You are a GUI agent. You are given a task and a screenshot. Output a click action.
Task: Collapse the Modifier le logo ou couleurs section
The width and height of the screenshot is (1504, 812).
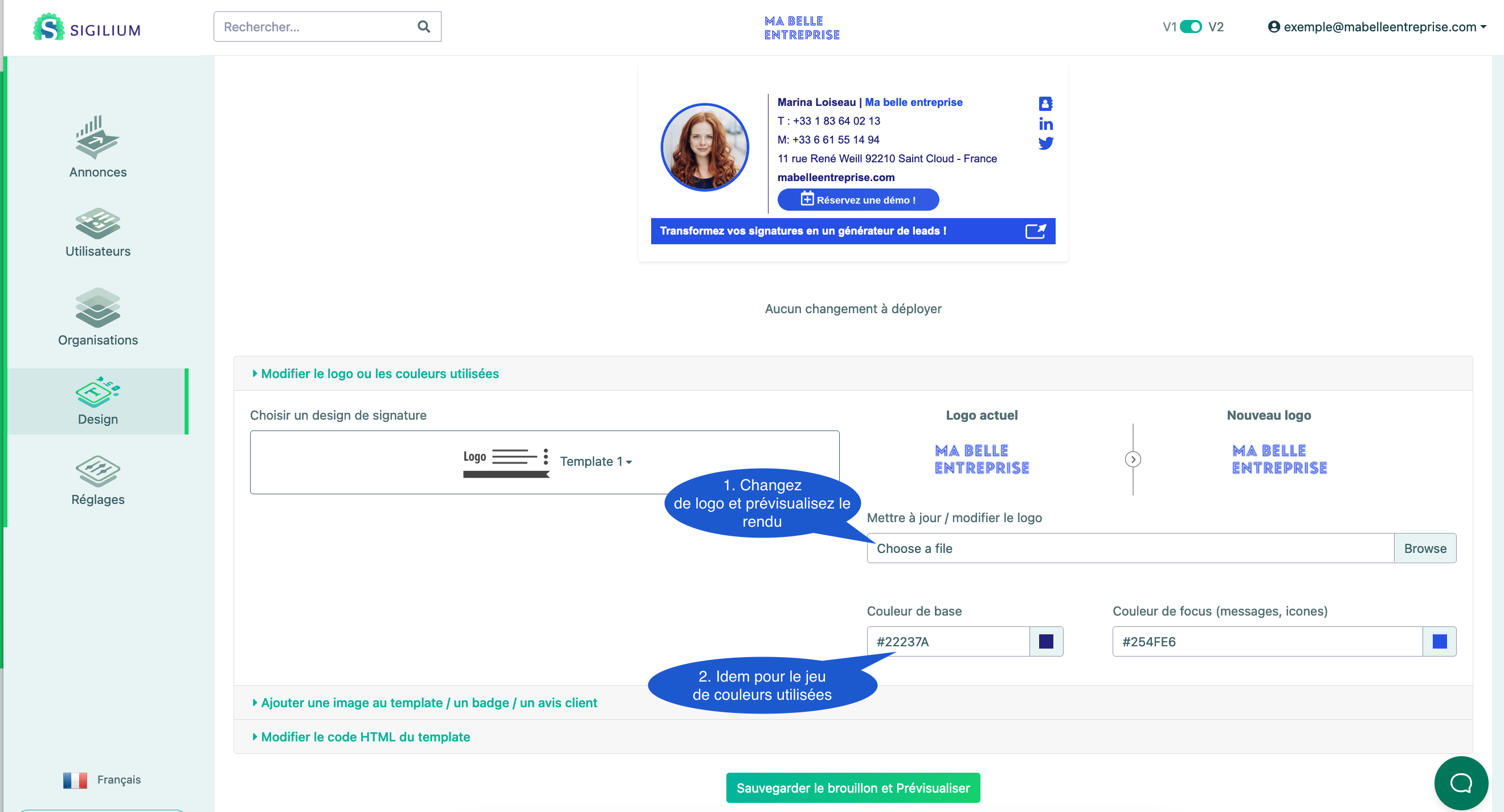[379, 374]
